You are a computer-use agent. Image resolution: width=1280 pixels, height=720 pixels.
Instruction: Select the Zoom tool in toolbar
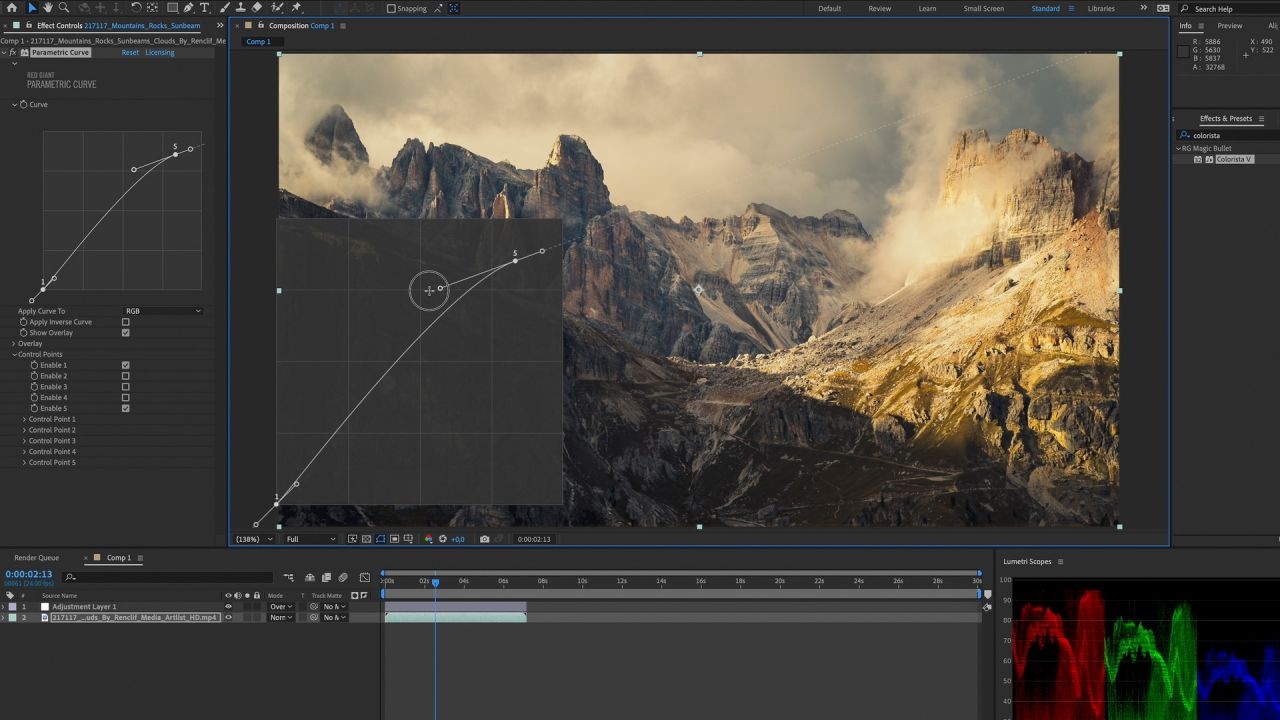click(x=64, y=8)
